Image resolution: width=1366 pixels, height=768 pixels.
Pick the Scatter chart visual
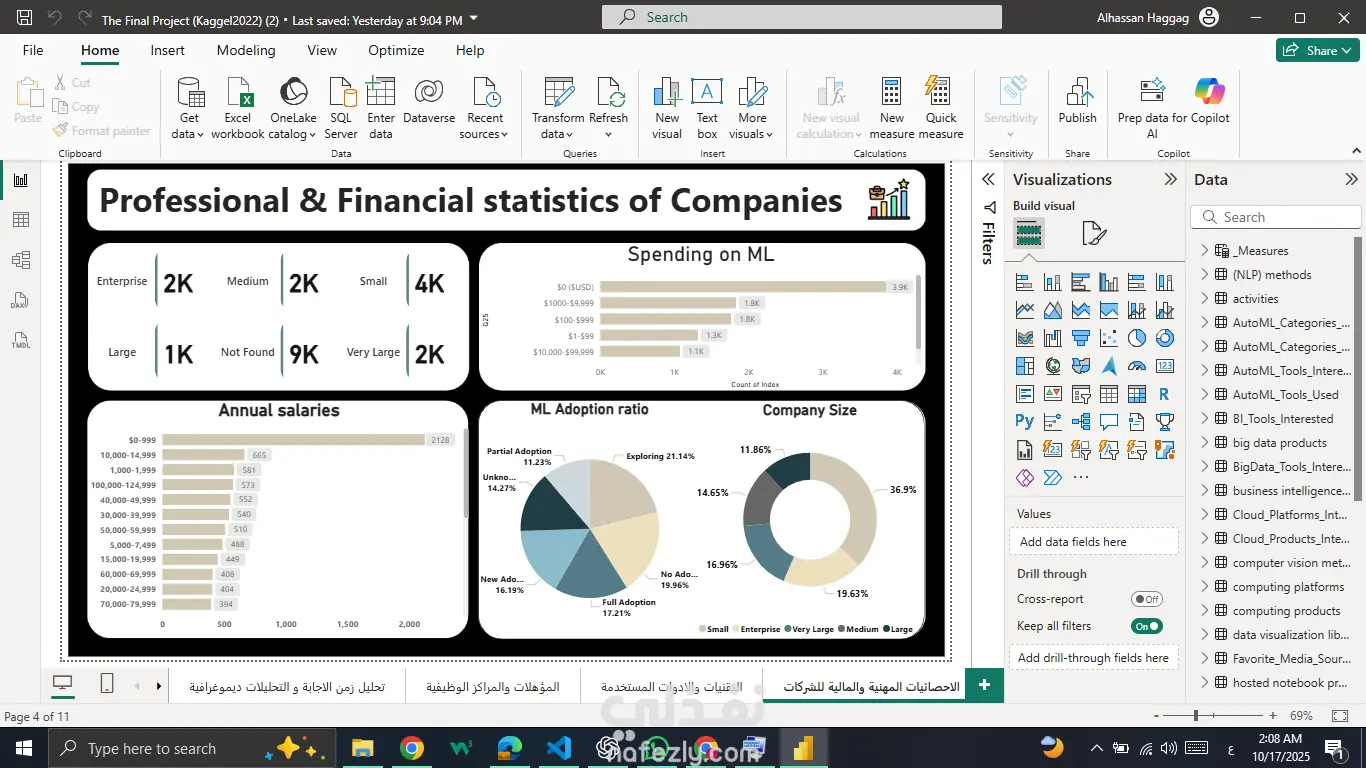[1109, 338]
